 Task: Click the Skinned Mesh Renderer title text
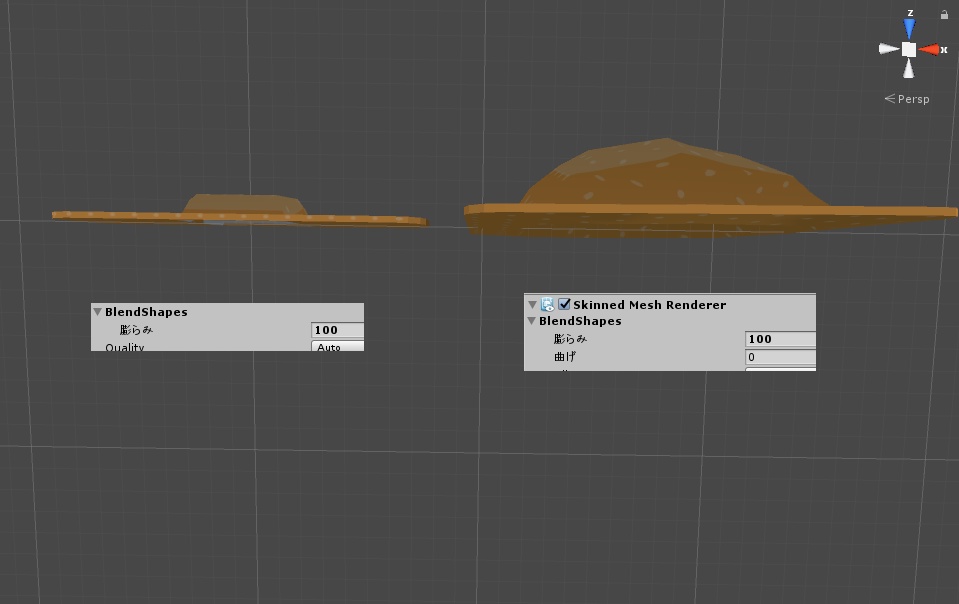[650, 304]
